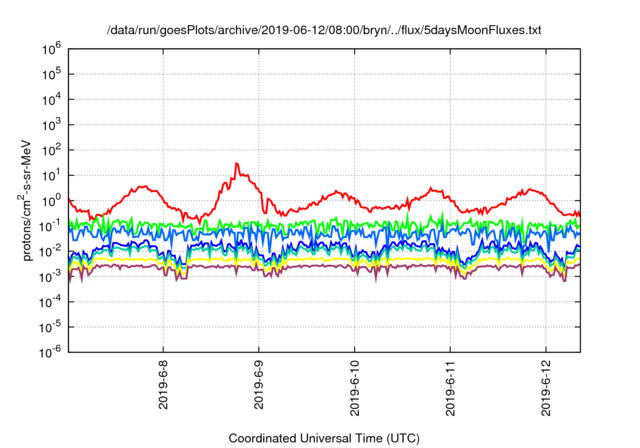Click the 2019-6-12 date tick label
The width and height of the screenshot is (640, 448).
point(546,388)
